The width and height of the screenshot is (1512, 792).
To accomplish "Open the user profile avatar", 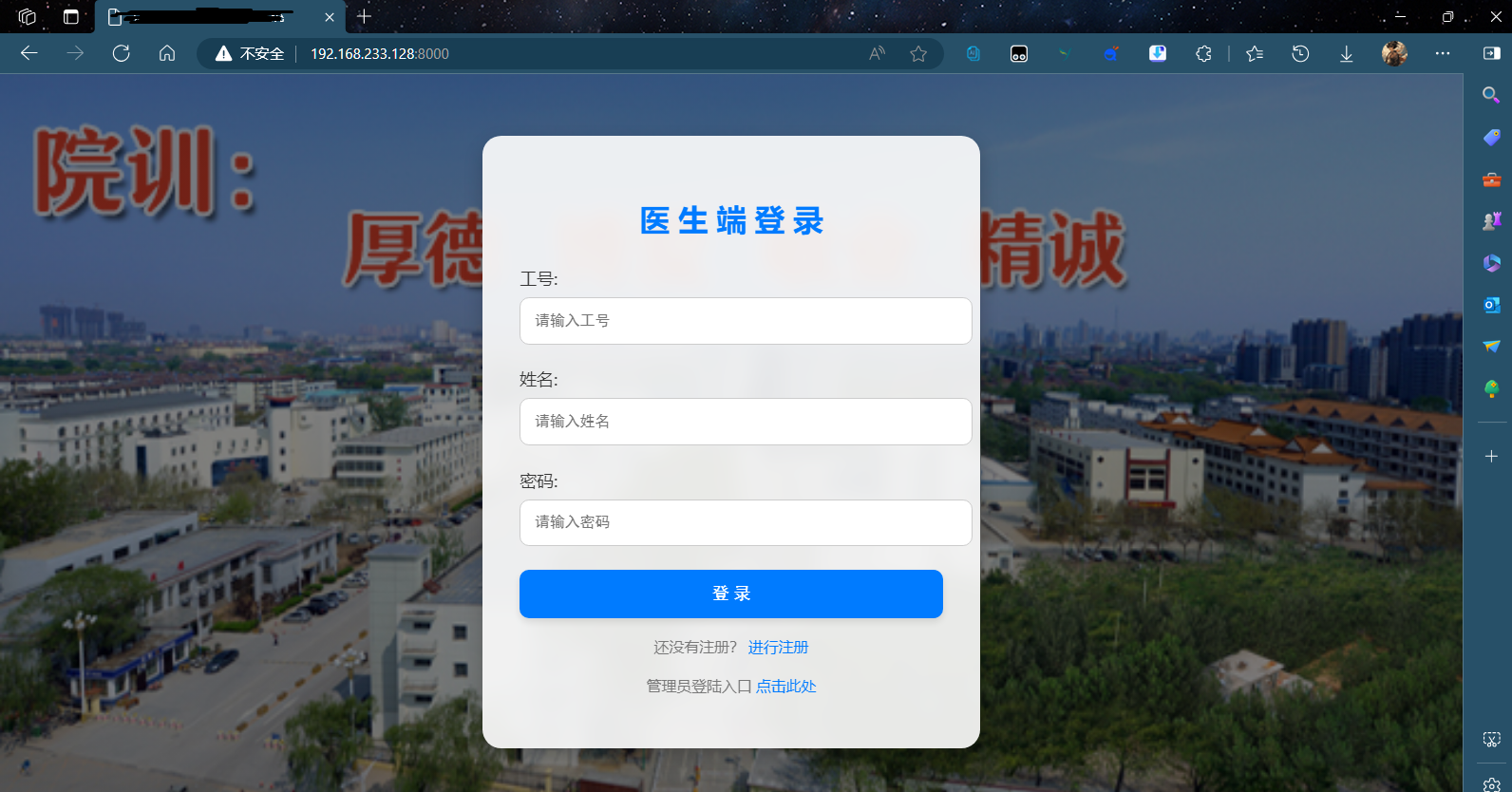I will coord(1394,54).
